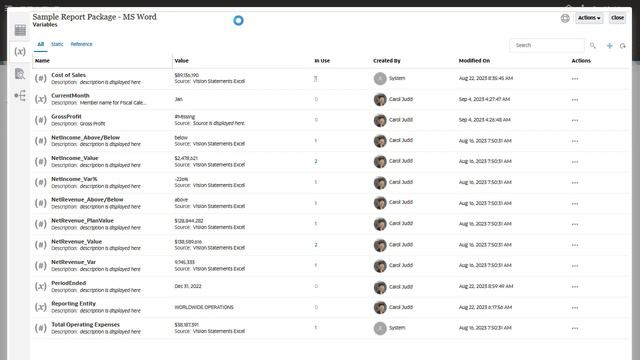Click In Use count 2 for NetIncome_Value
This screenshot has width=640, height=360.
coord(316,162)
